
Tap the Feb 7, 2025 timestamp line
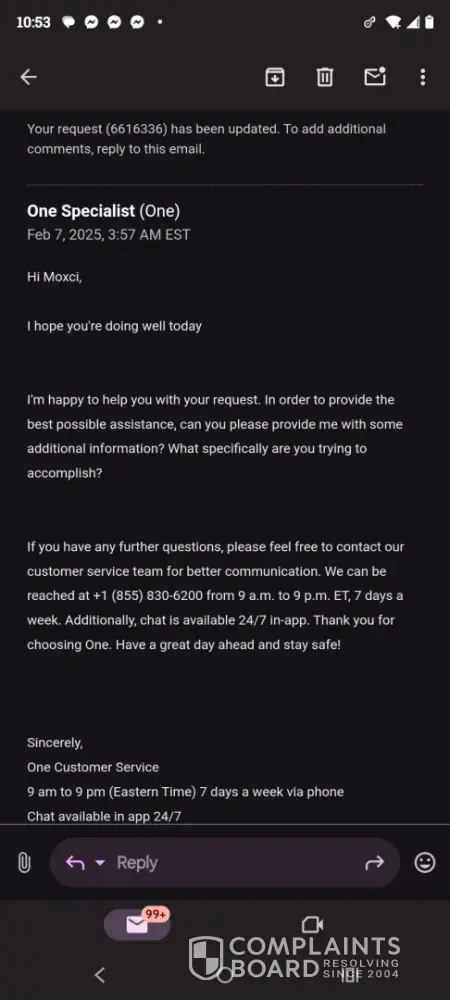[108, 235]
